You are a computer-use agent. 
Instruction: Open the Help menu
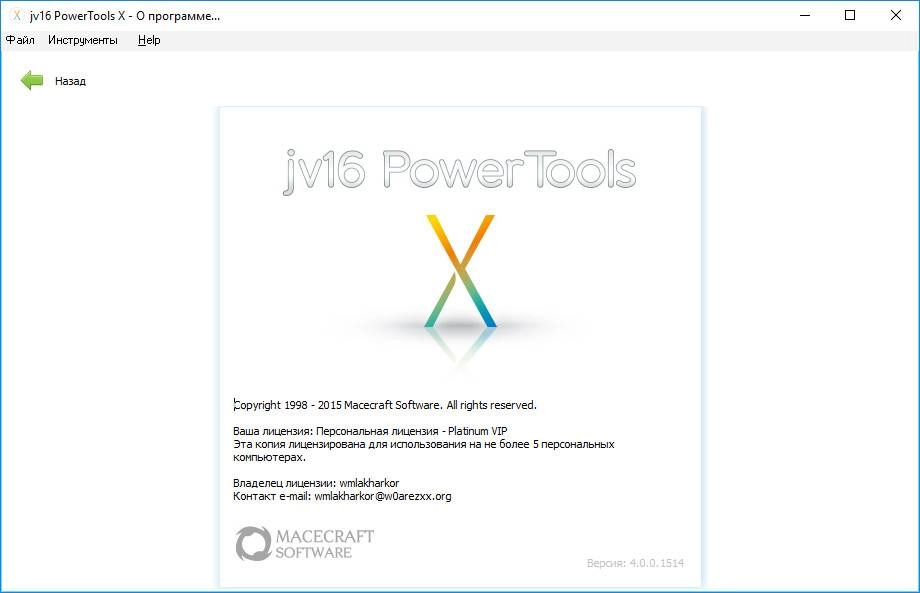[149, 40]
